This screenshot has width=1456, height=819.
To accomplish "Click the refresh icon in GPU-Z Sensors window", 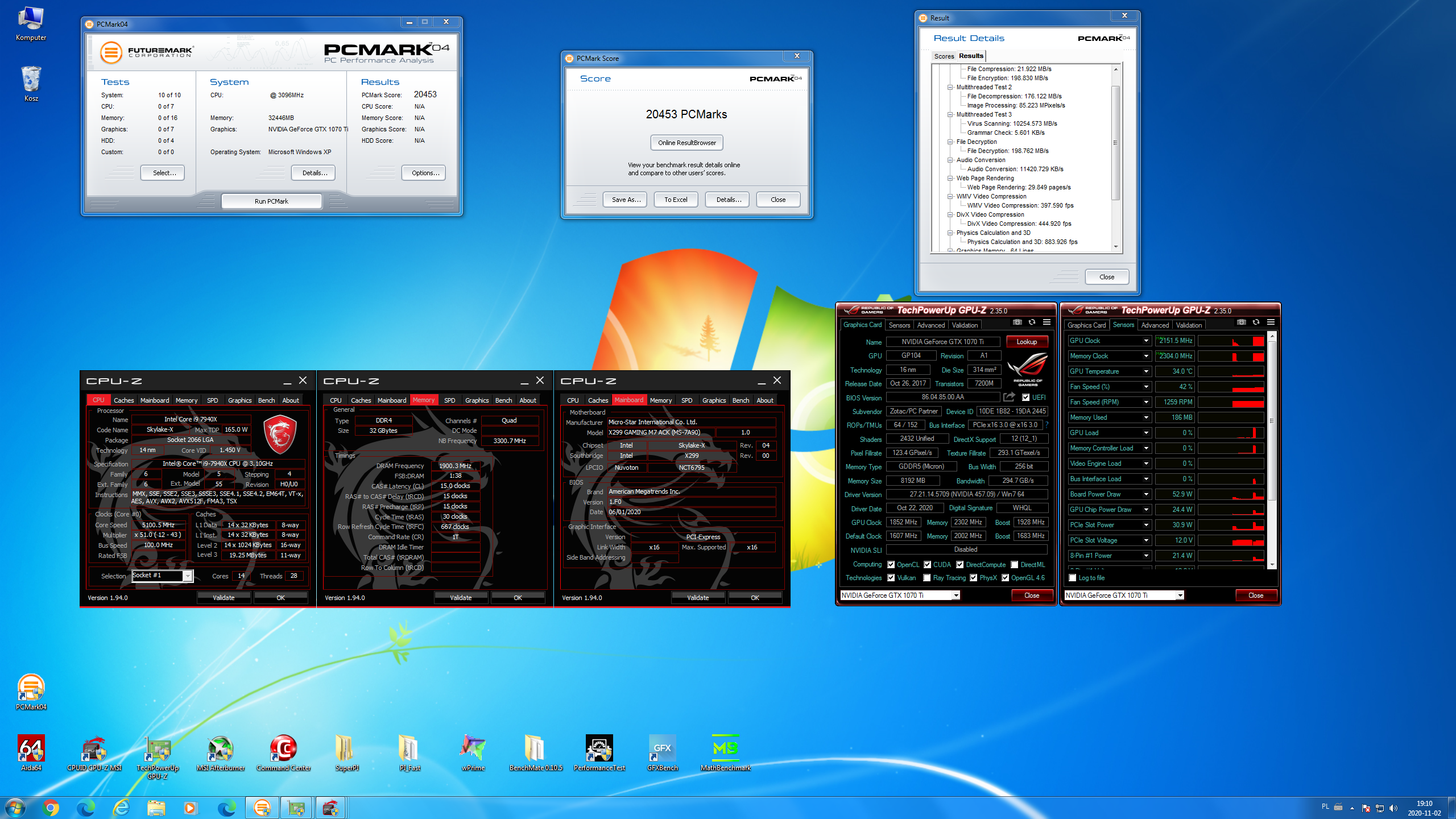I will point(1256,322).
